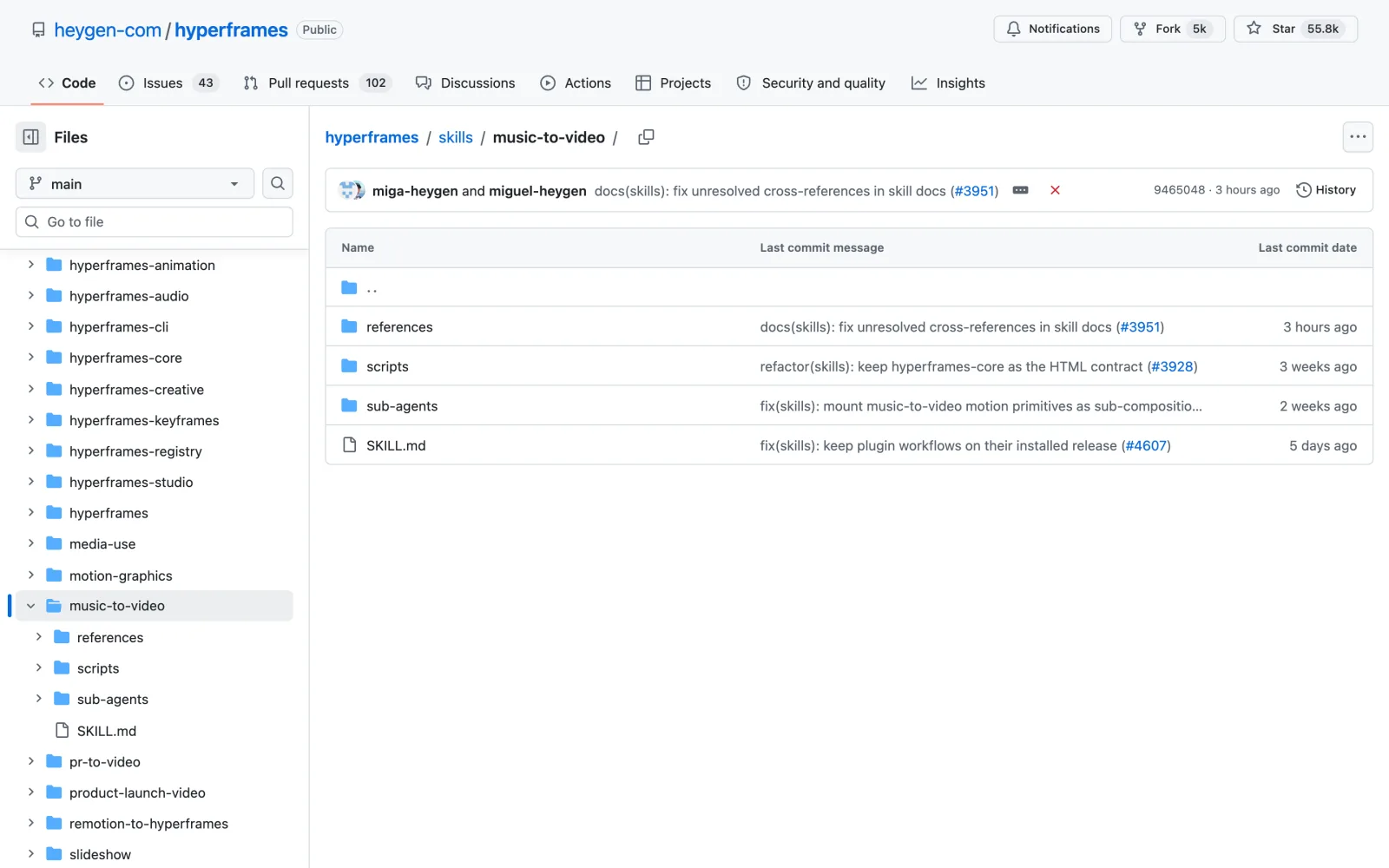The image size is (1389, 868).
Task: Switch to the Pull requests tab
Action: pos(318,82)
